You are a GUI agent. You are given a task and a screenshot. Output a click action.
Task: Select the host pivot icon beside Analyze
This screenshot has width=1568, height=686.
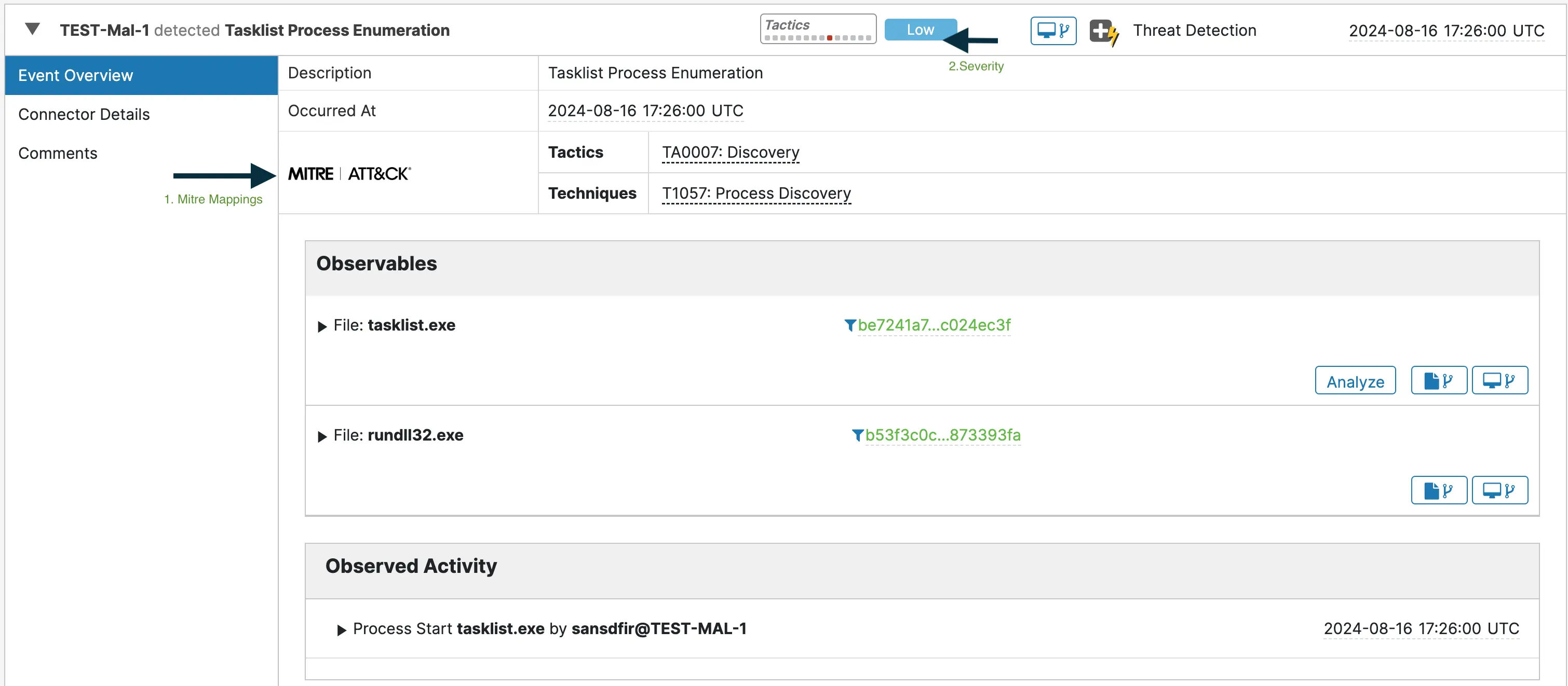pos(1500,379)
